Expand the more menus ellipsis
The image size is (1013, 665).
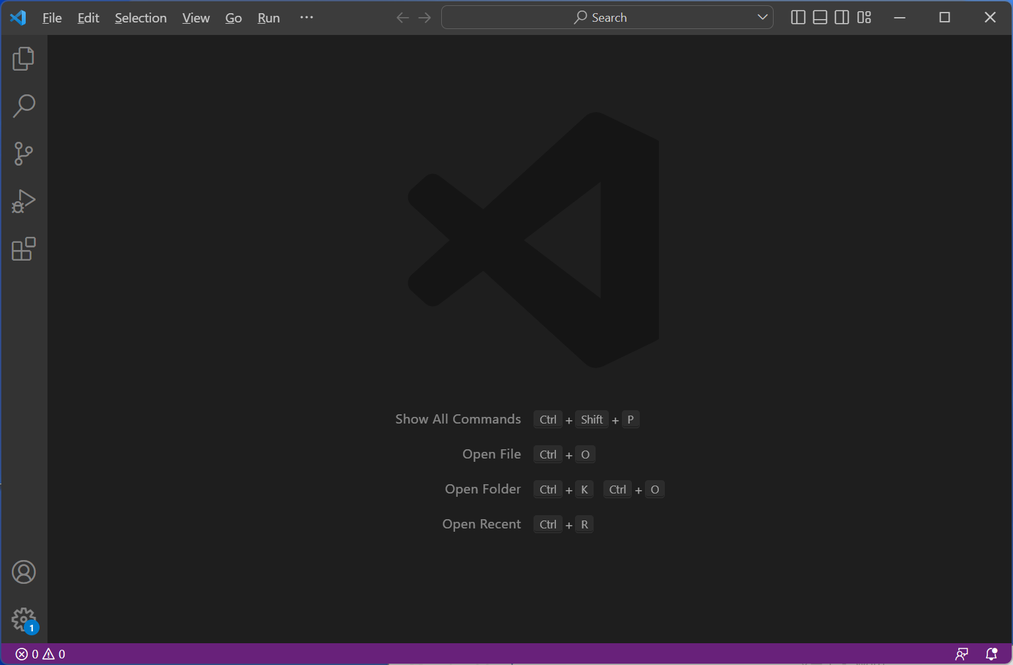click(306, 17)
